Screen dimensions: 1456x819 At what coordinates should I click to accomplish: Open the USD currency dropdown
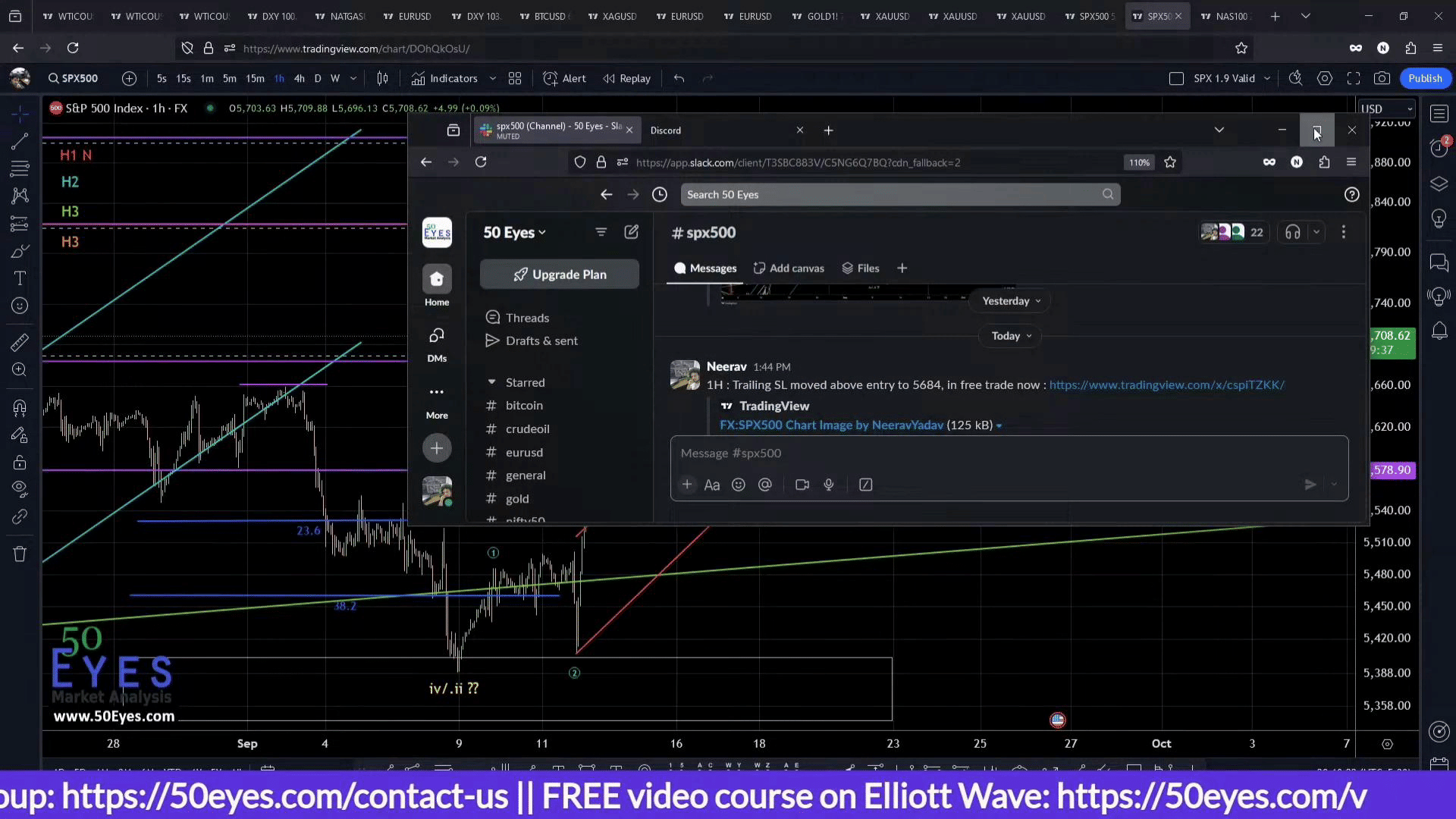pos(1387,109)
